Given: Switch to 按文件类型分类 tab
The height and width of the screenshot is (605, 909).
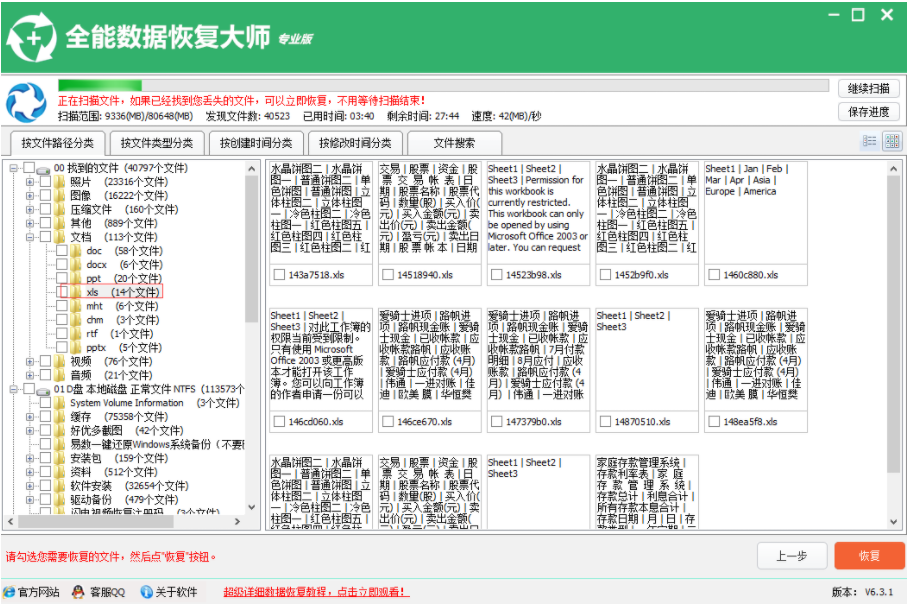Looking at the screenshot, I should 157,143.
